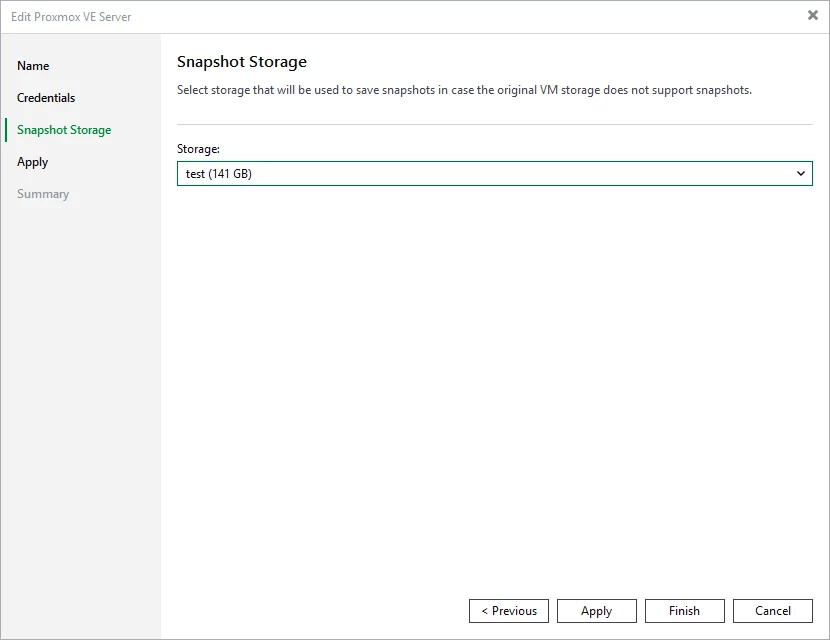The image size is (830, 640).
Task: Click the test (141 GB) storage value
Action: tap(219, 174)
